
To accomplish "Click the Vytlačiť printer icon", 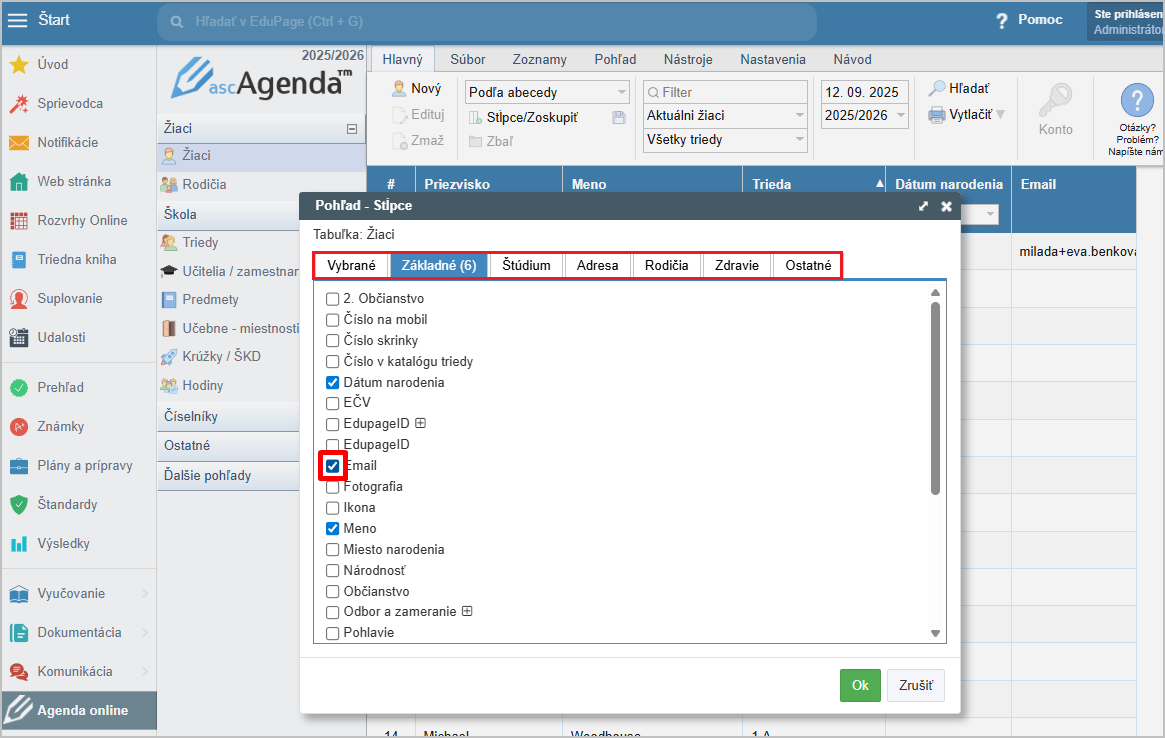I will coord(936,115).
